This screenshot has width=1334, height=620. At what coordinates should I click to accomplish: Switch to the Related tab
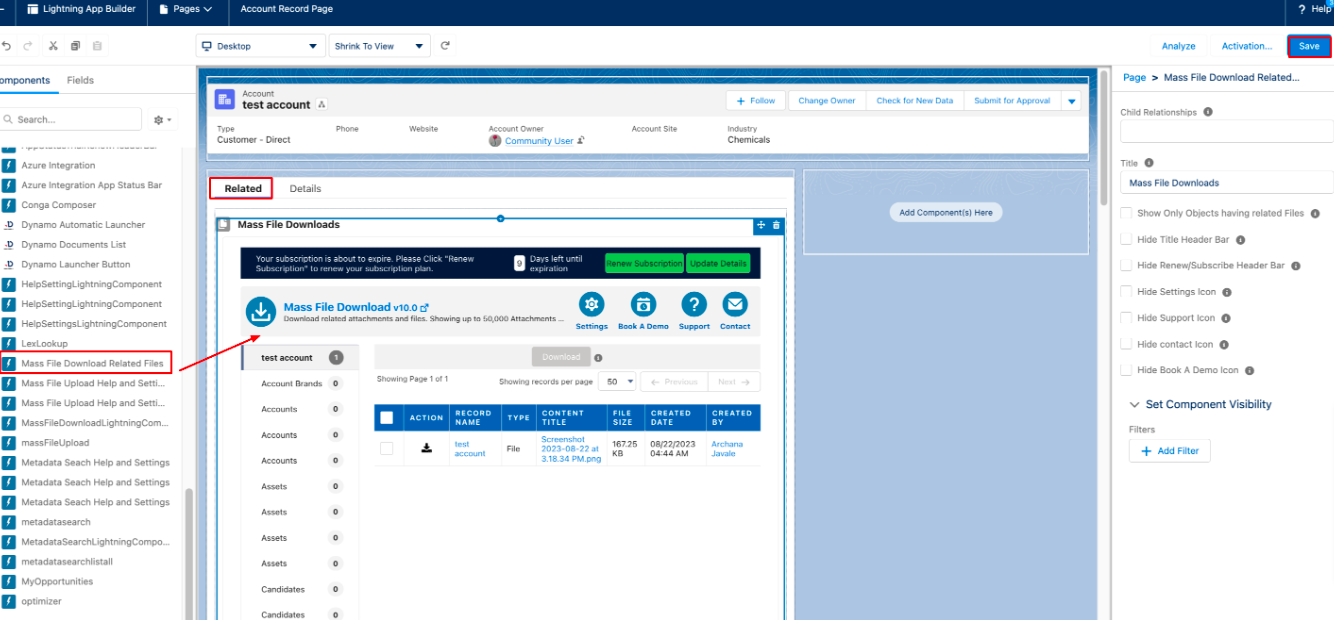point(243,188)
